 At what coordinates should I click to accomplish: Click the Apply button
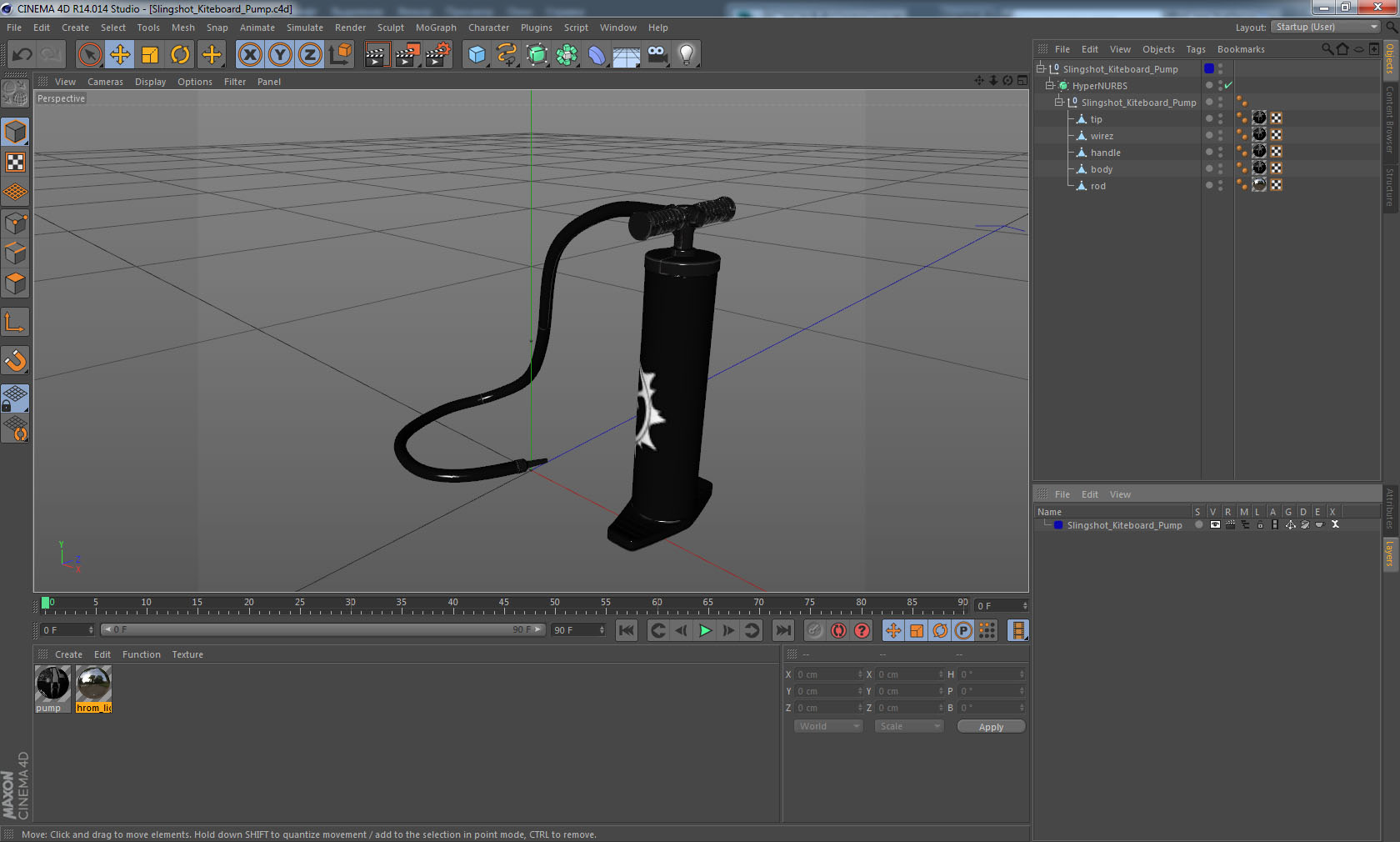click(991, 727)
